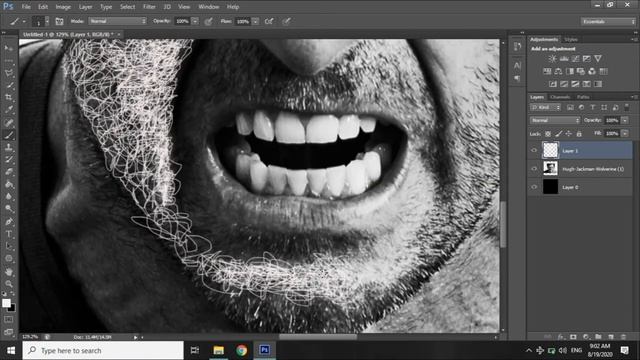Open the layer Fill arrow
Viewport: 640px width, 360px height.
click(625, 133)
